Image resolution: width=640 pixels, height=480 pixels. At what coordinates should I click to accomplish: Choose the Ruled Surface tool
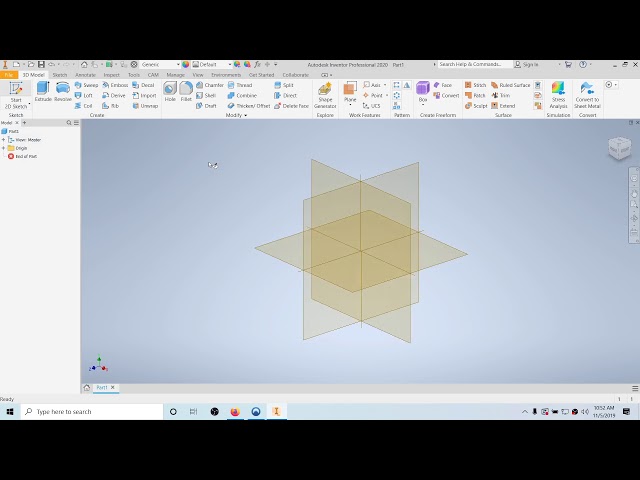511,85
